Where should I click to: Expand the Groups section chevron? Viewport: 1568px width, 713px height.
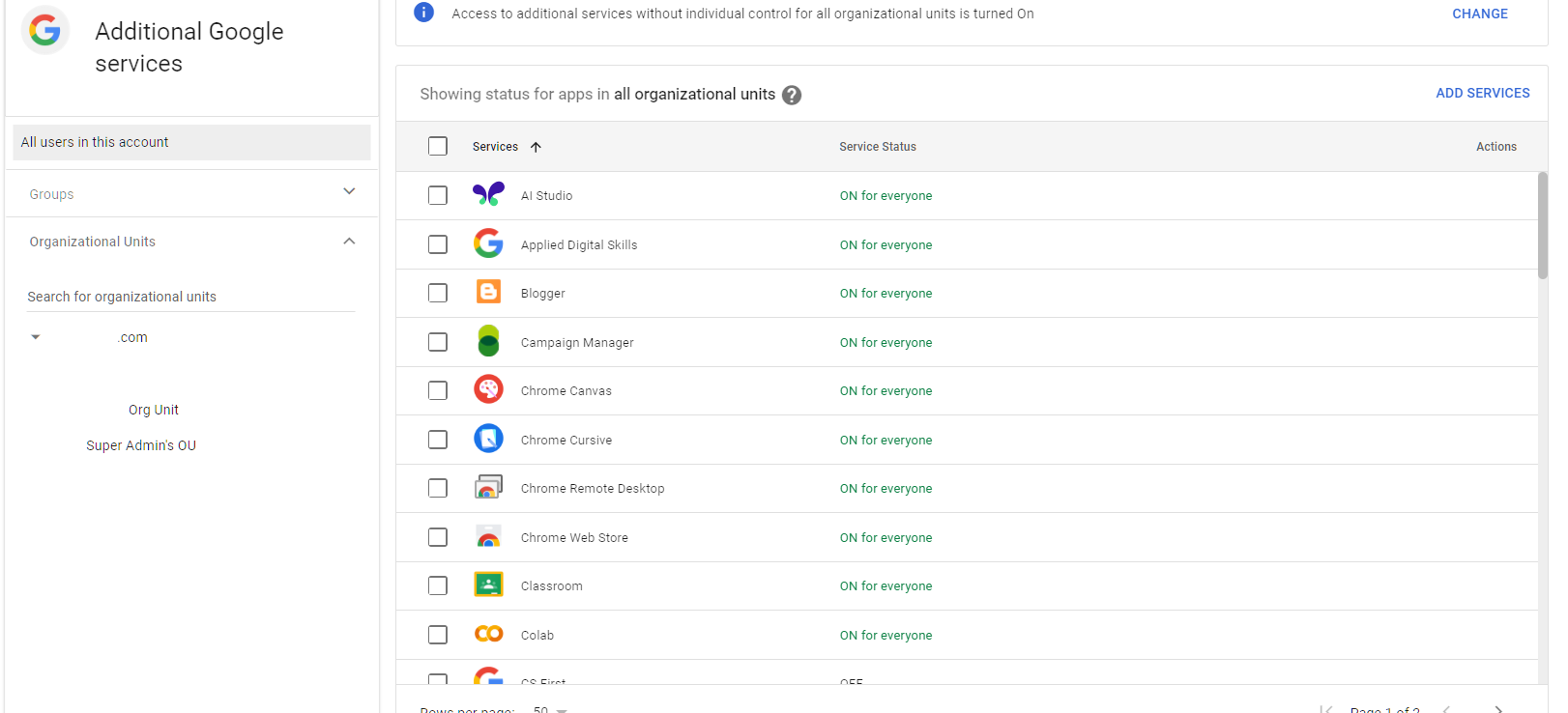[349, 191]
